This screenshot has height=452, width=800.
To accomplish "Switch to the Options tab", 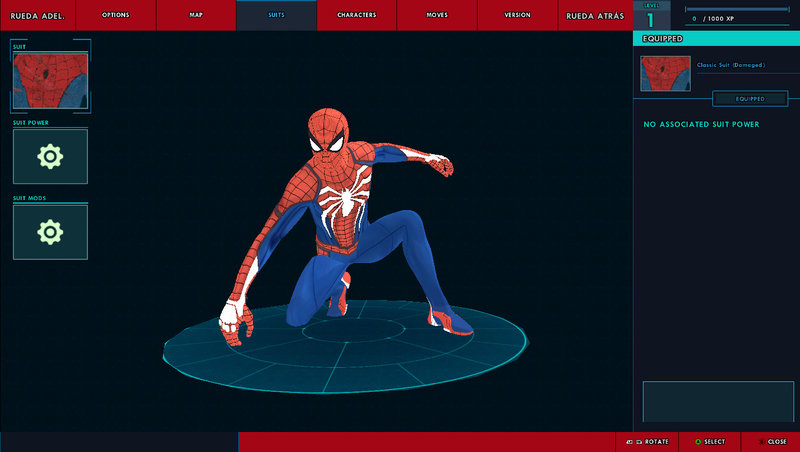I will [116, 15].
